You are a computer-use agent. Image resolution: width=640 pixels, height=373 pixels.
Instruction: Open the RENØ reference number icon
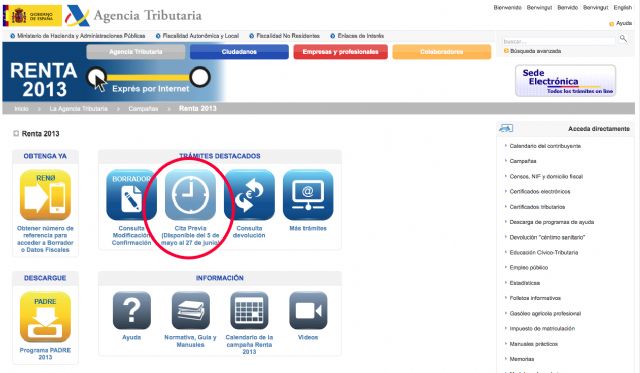45,195
